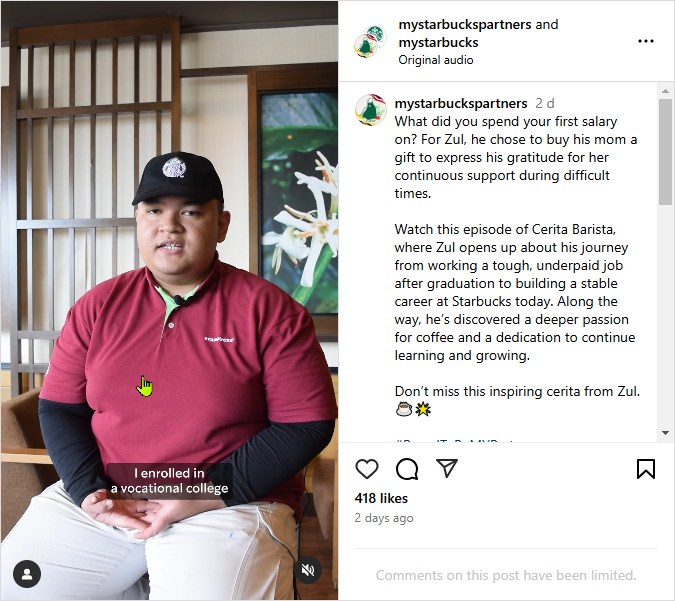Click caption author avatar

click(370, 110)
